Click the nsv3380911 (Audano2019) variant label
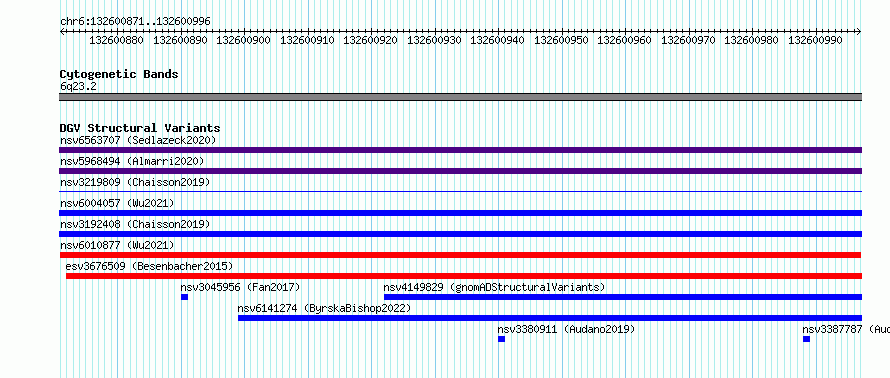 566,329
